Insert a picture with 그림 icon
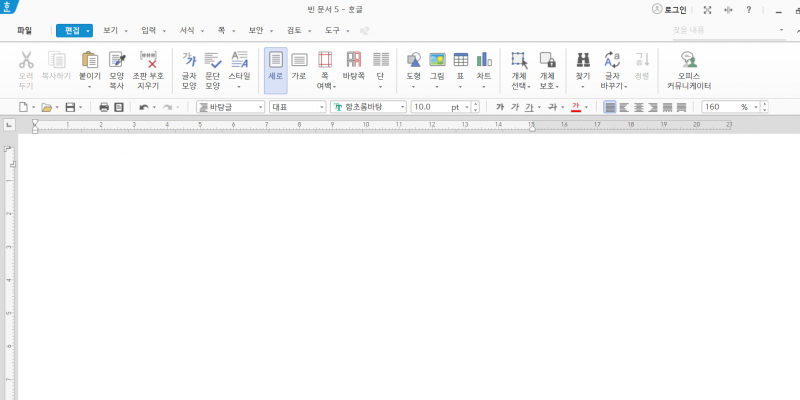This screenshot has height=400, width=800. coord(437,60)
